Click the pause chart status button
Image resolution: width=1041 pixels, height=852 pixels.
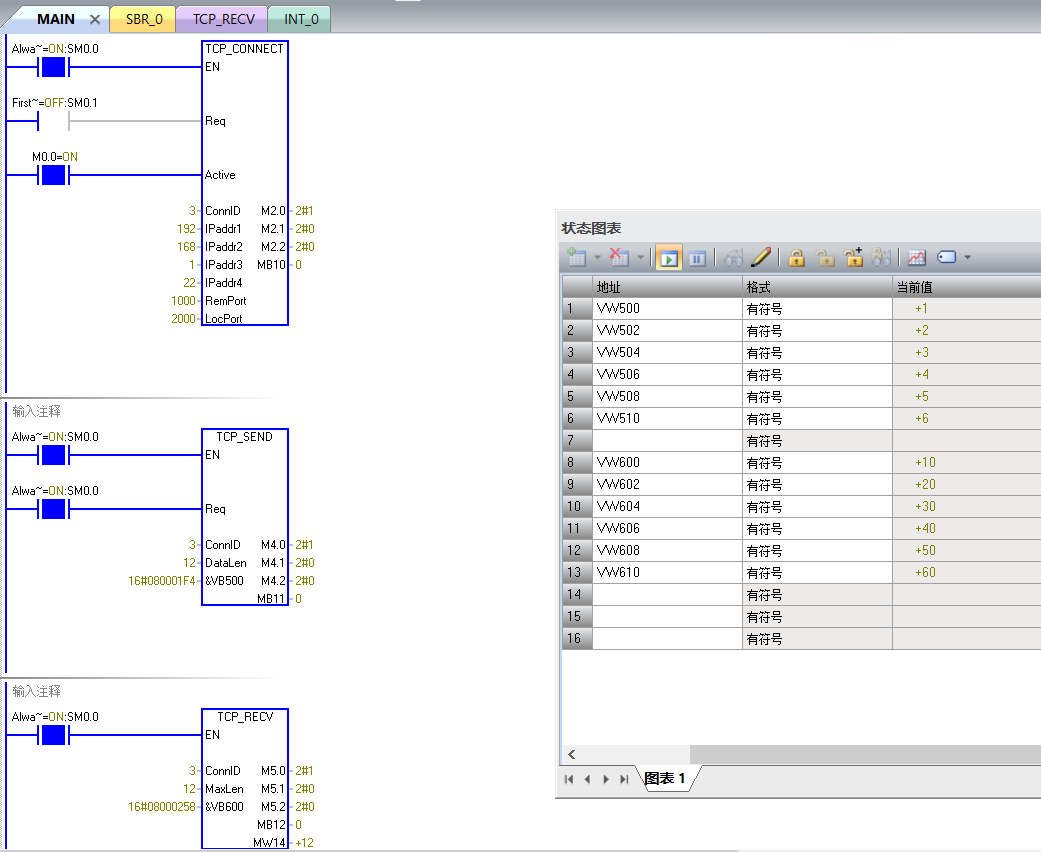pos(697,258)
